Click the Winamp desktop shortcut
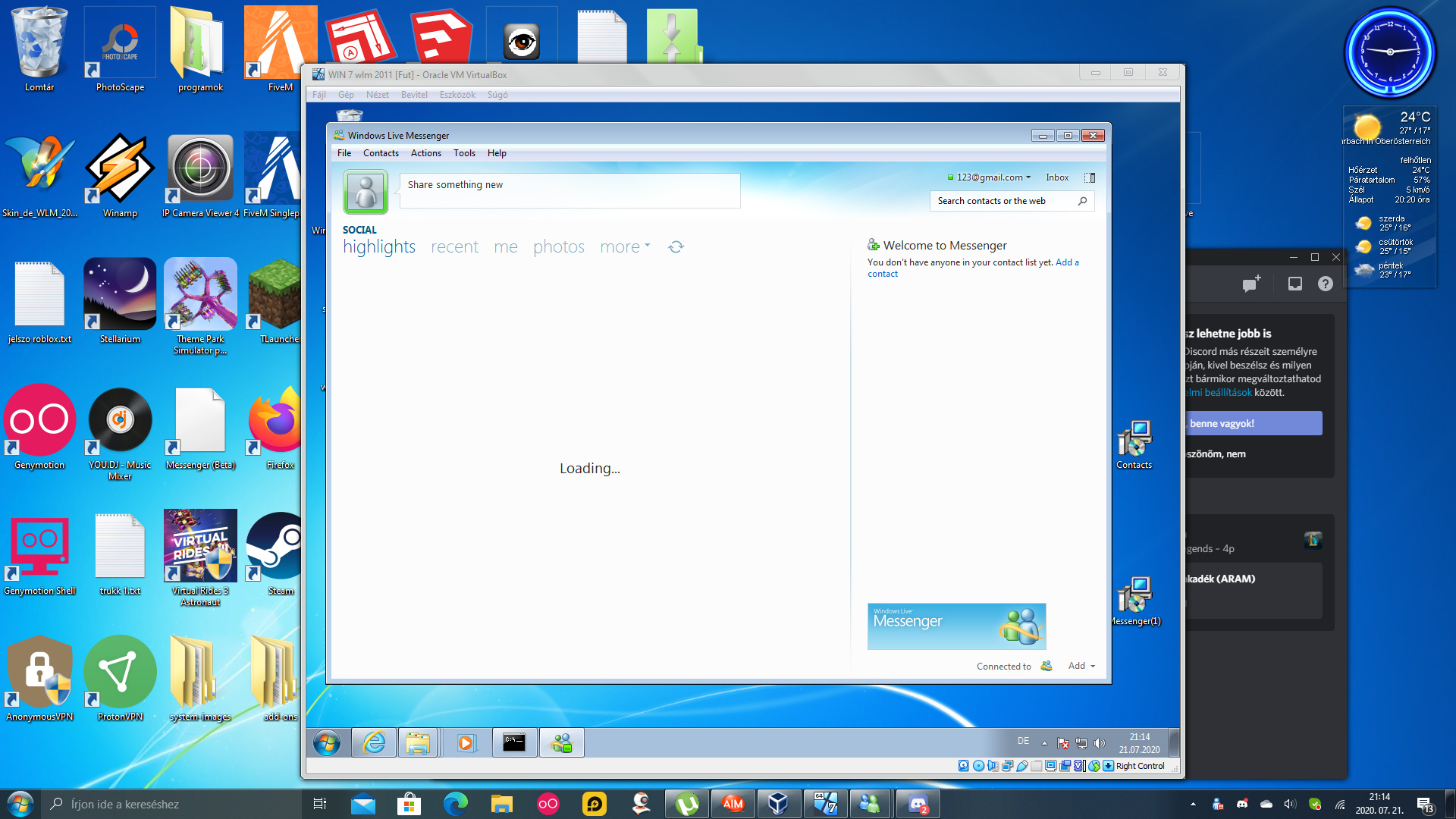 (120, 175)
